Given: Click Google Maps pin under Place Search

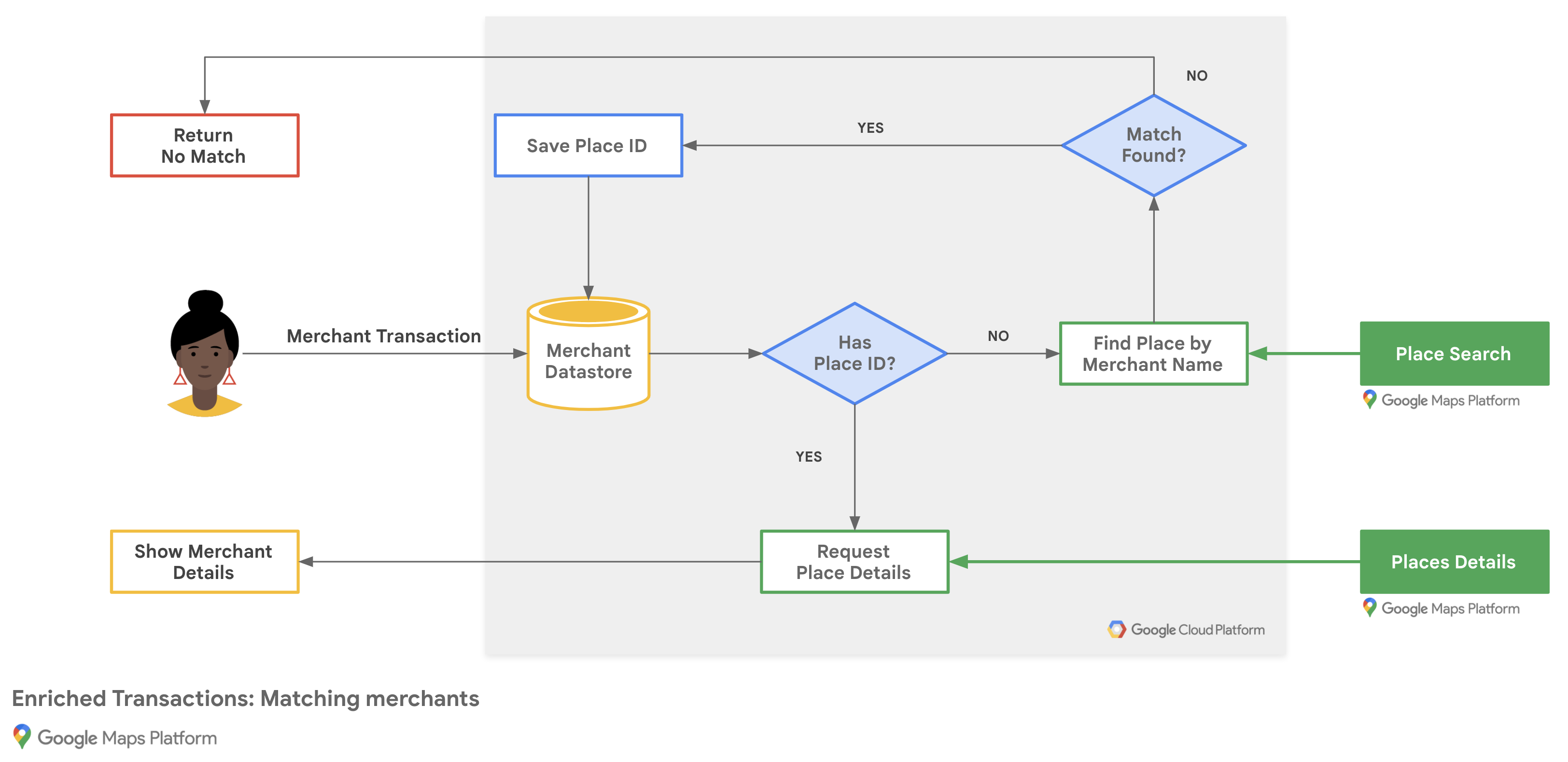Looking at the screenshot, I should (x=1369, y=399).
